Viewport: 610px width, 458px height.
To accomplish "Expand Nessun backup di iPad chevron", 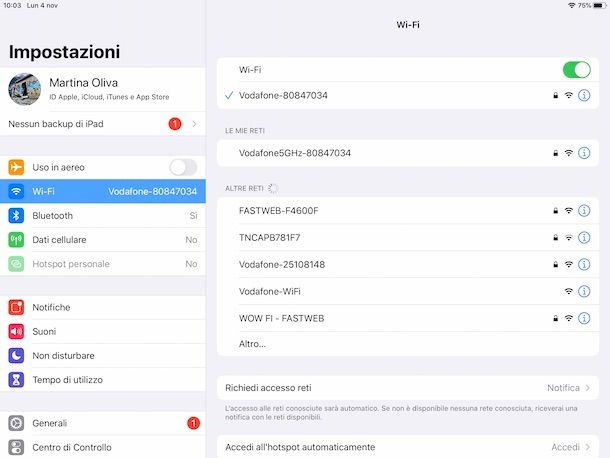I will [194, 124].
